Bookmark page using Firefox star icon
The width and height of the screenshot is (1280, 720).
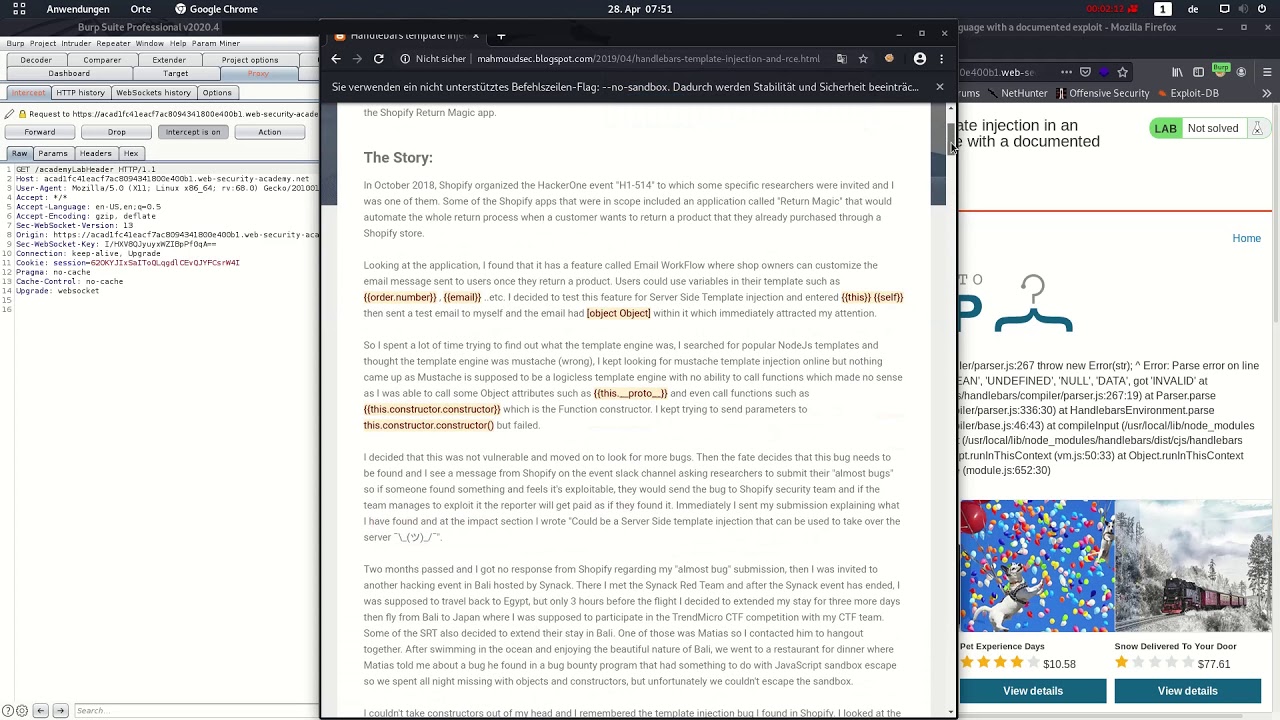click(x=1122, y=72)
